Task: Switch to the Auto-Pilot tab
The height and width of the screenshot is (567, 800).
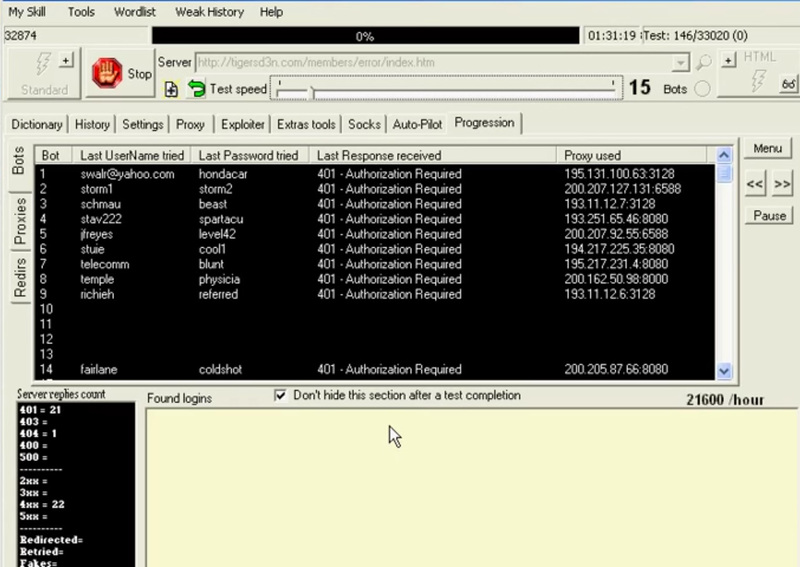Action: [x=417, y=124]
